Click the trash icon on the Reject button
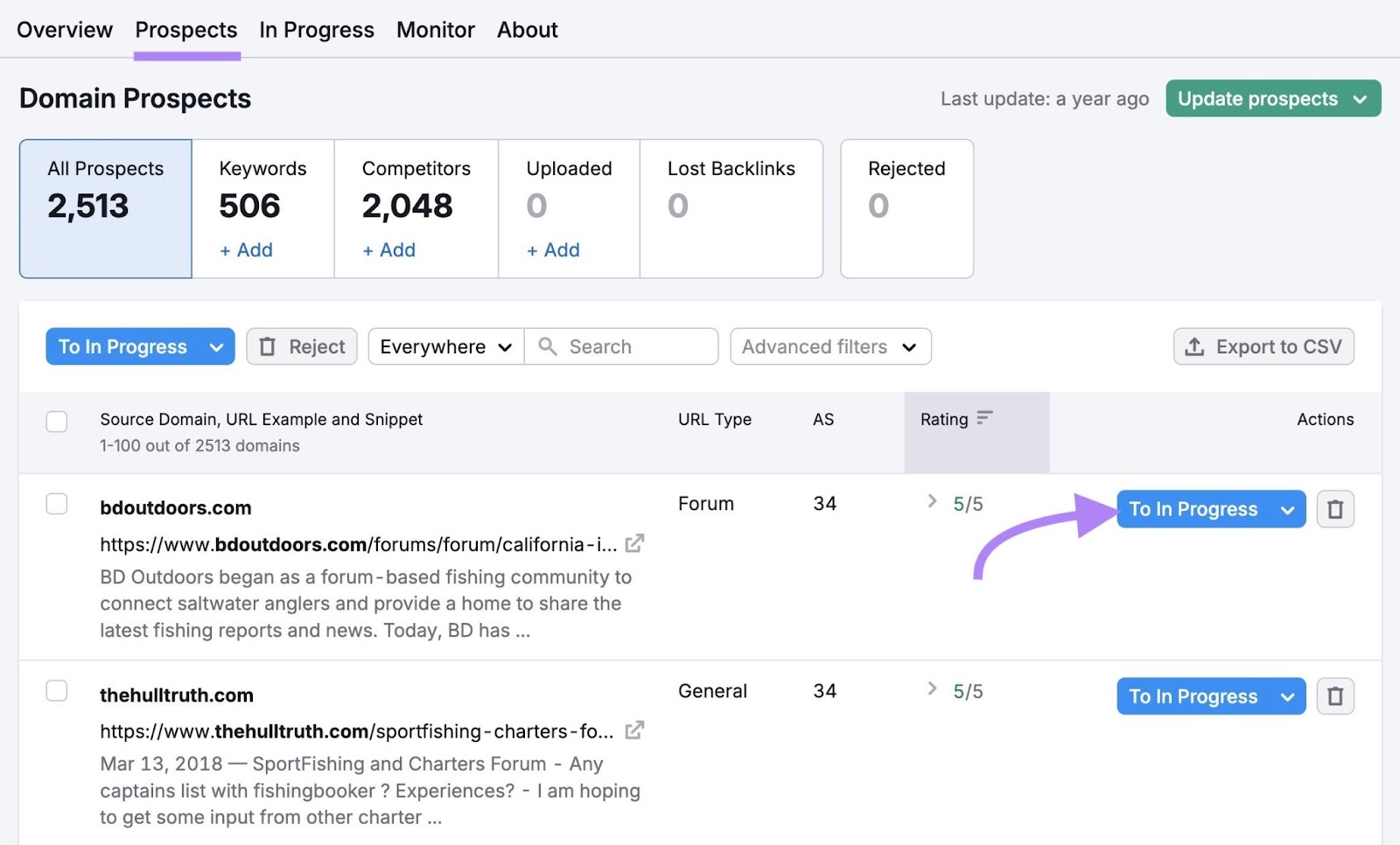This screenshot has width=1400, height=845. [x=269, y=346]
